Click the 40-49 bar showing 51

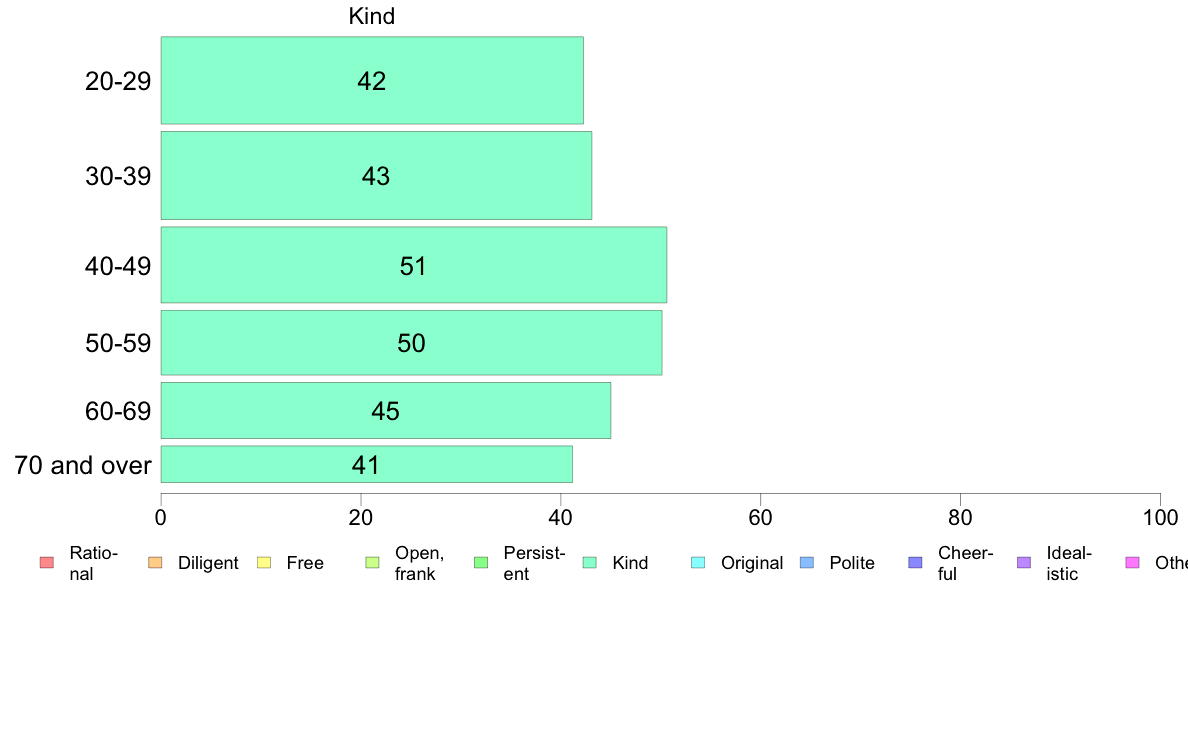click(414, 265)
